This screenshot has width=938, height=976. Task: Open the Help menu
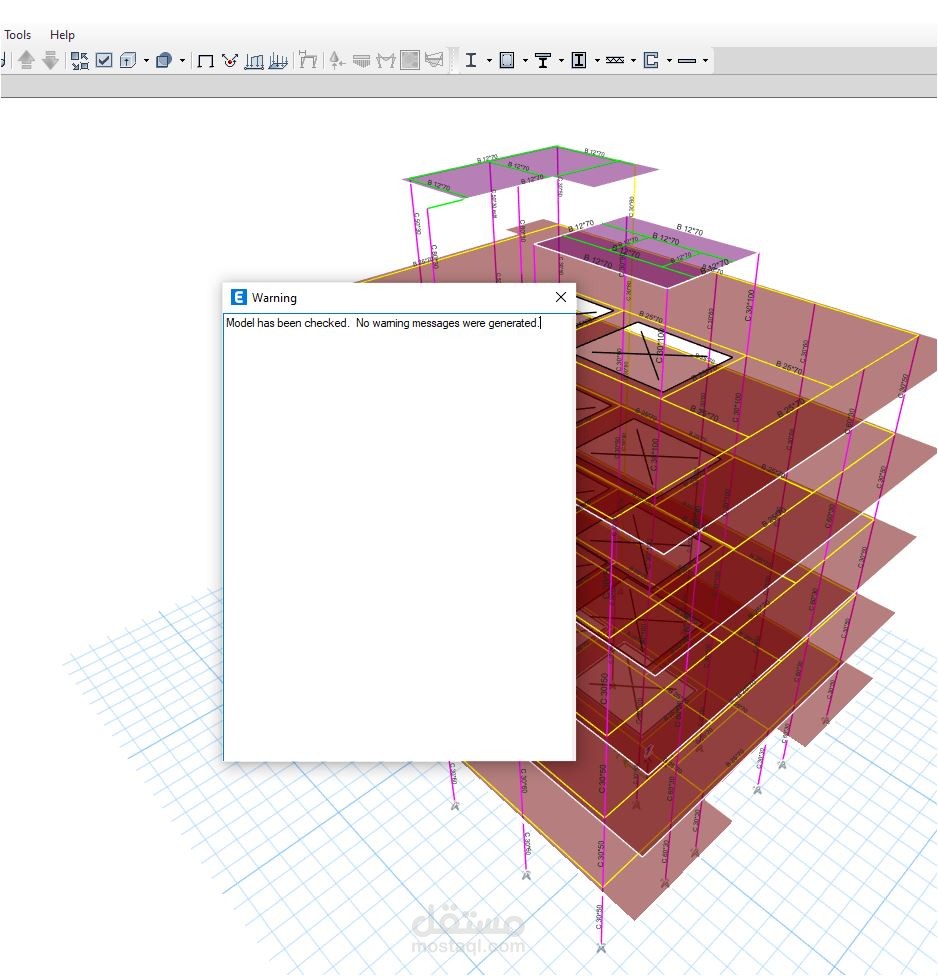click(x=62, y=35)
